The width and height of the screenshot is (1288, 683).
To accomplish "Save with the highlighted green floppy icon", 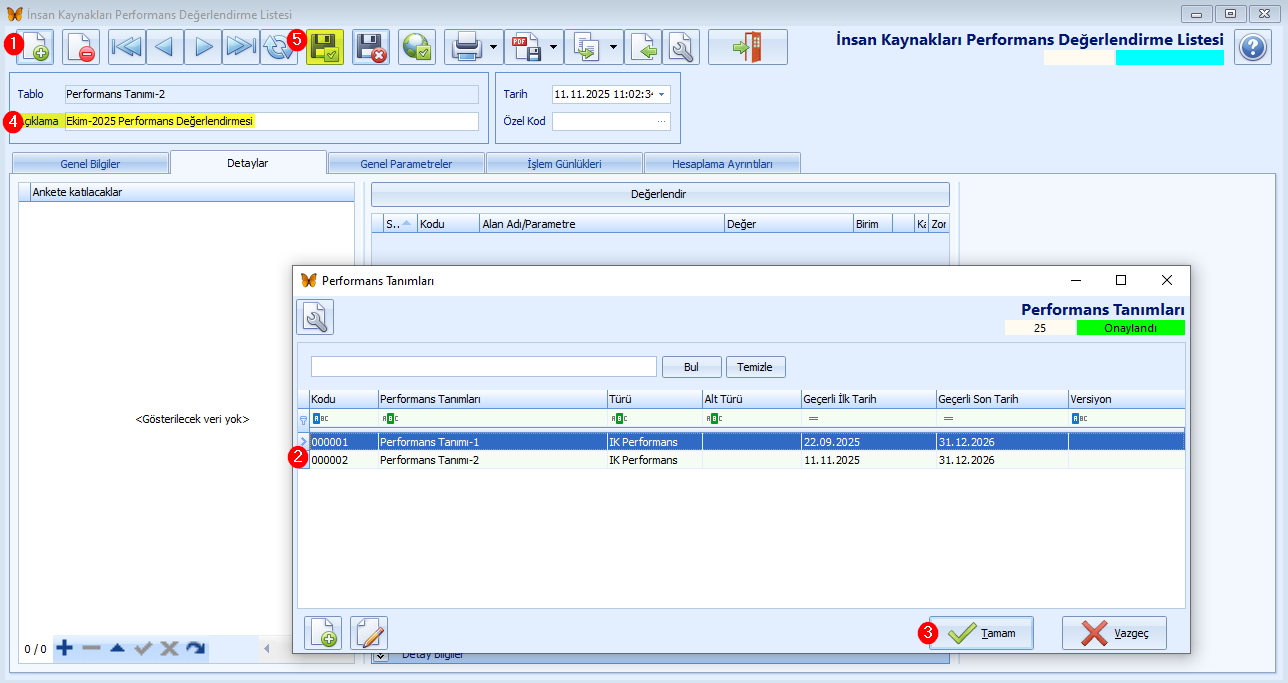I will [x=325, y=47].
